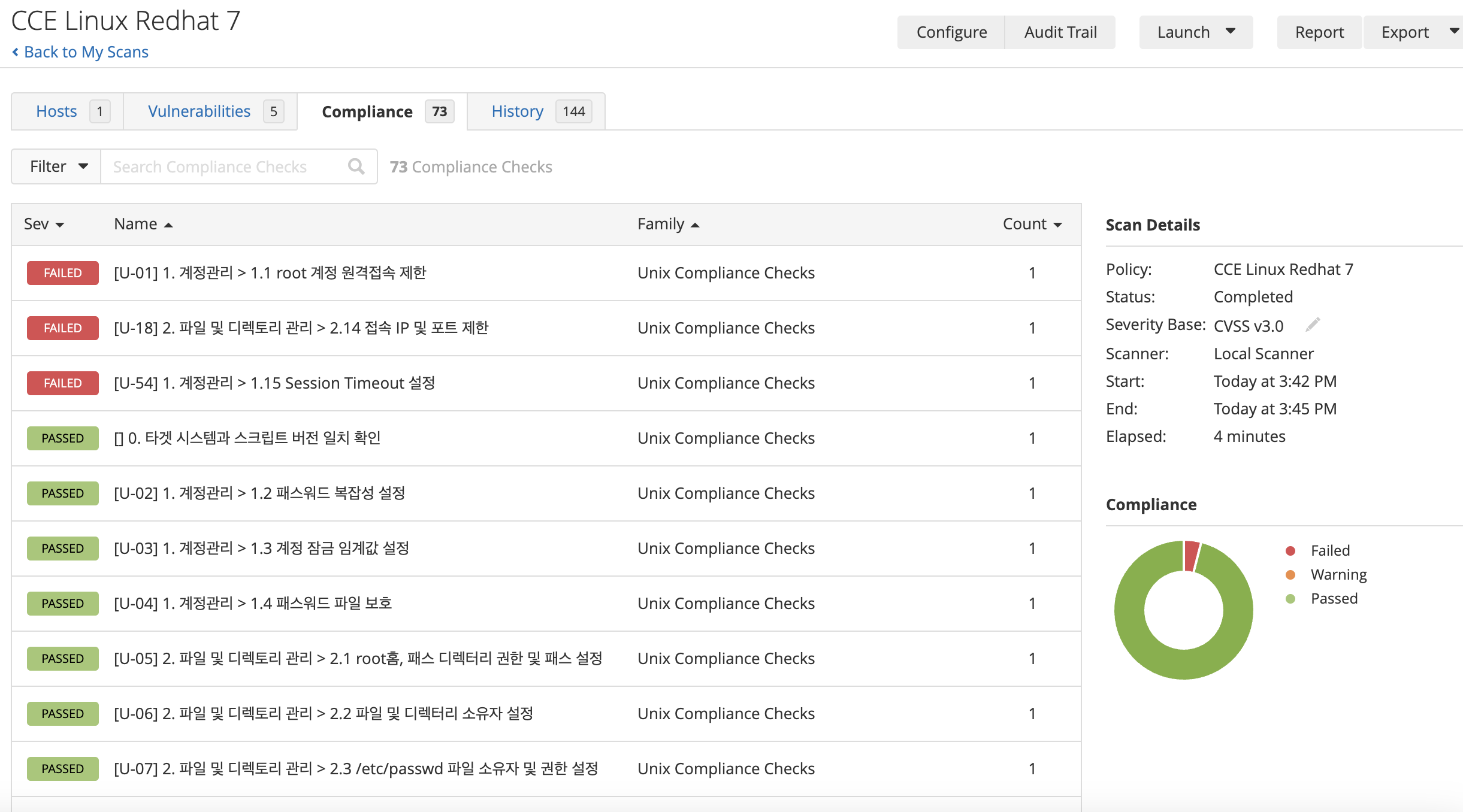Click the Local Scanner value
Screen dimensions: 1463x812
(1263, 354)
